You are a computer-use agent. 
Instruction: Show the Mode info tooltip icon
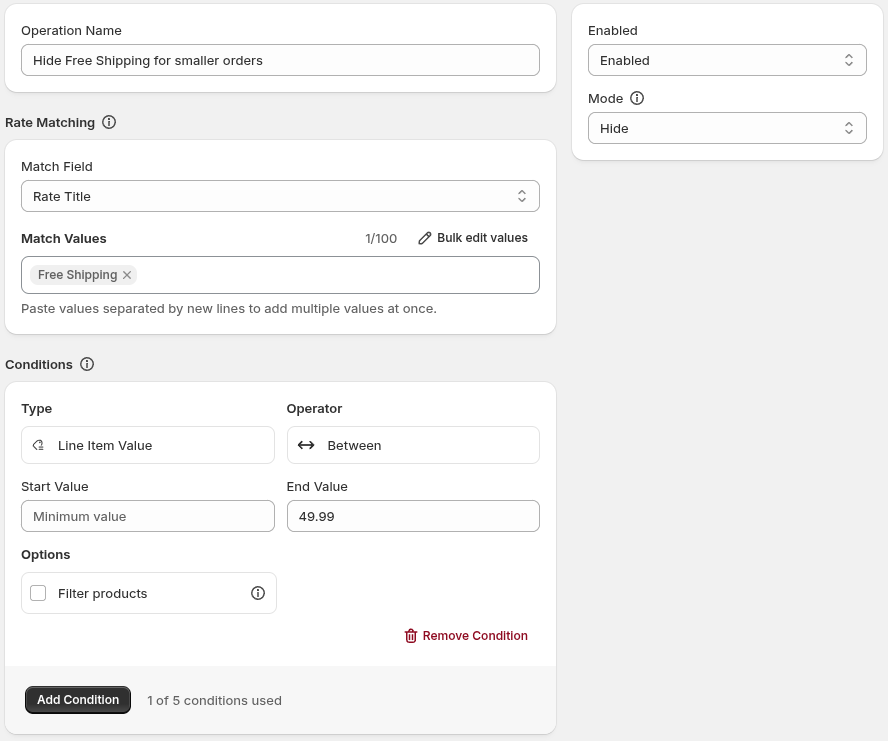click(637, 98)
